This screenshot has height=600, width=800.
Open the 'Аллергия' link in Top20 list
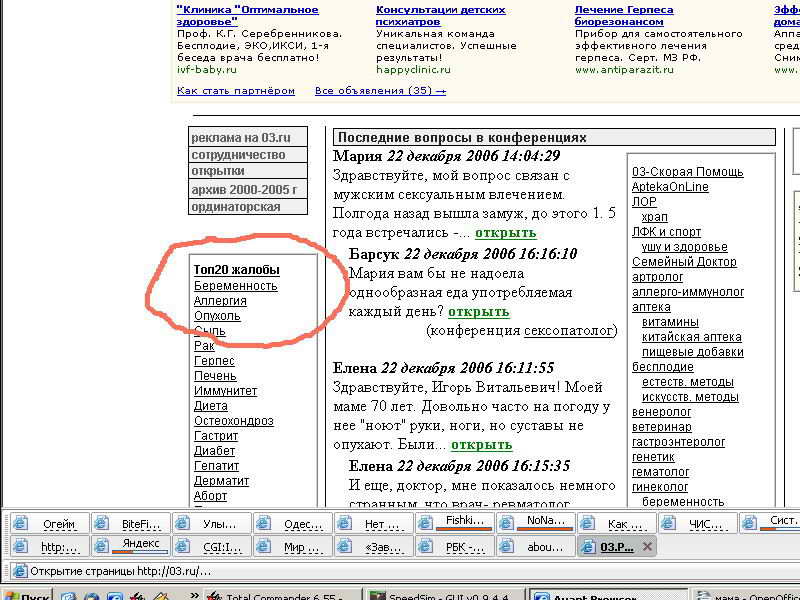pyautogui.click(x=220, y=301)
